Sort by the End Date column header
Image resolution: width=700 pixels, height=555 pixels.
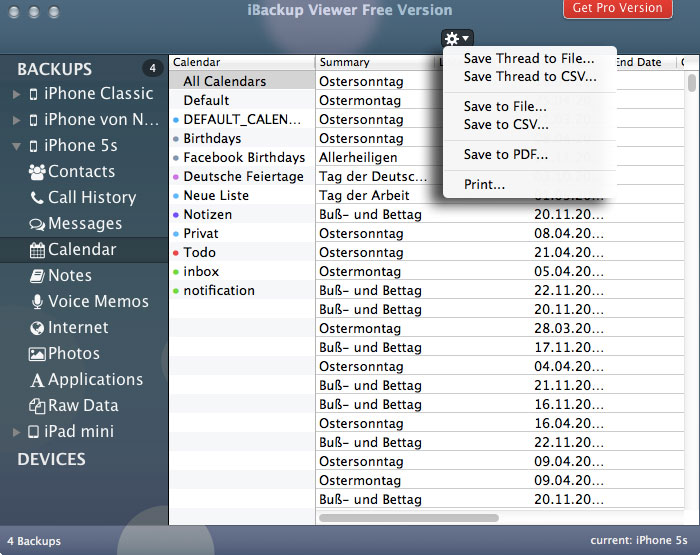click(x=645, y=63)
